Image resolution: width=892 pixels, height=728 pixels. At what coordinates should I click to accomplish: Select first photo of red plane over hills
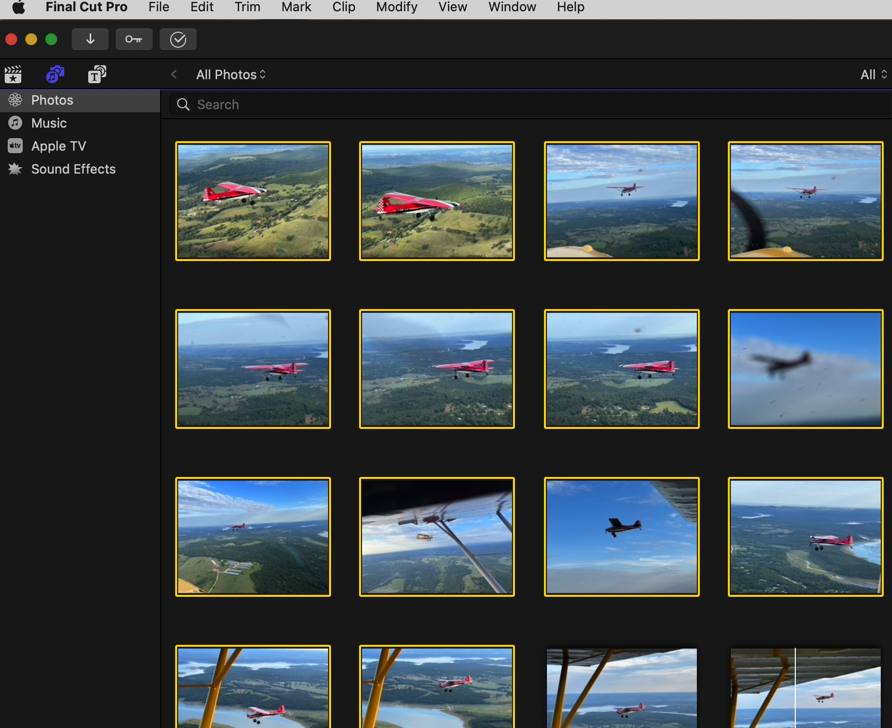click(253, 201)
